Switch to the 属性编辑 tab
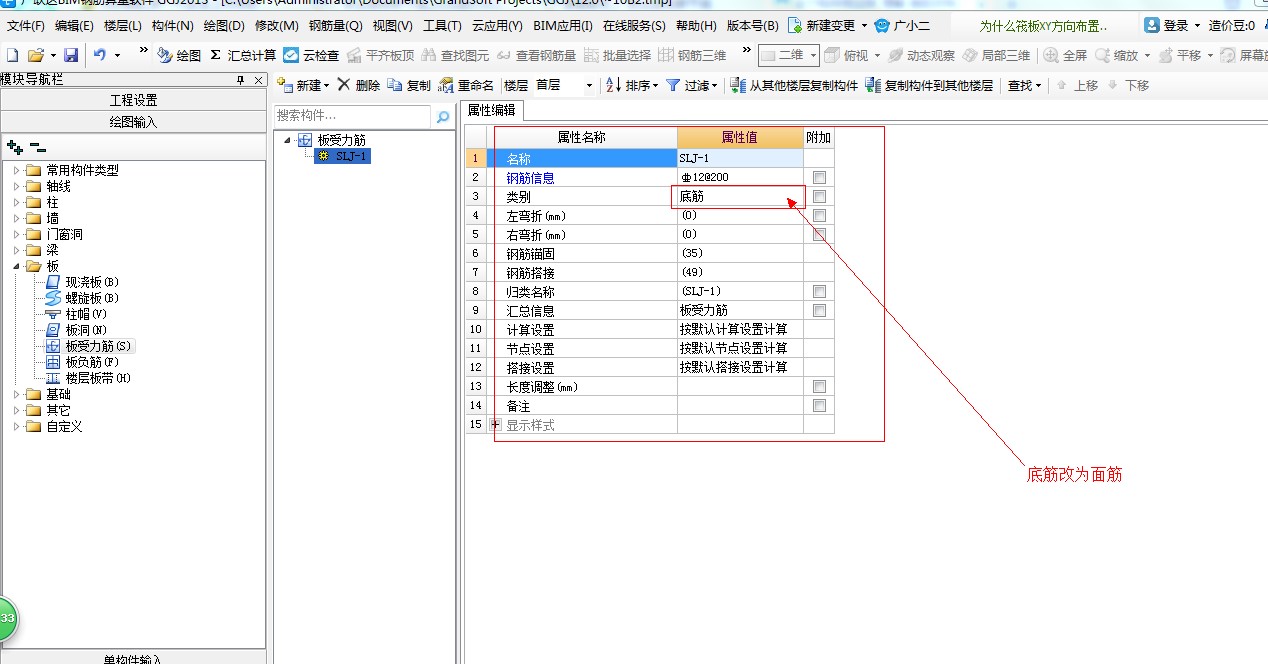The height and width of the screenshot is (664, 1268). click(x=492, y=110)
